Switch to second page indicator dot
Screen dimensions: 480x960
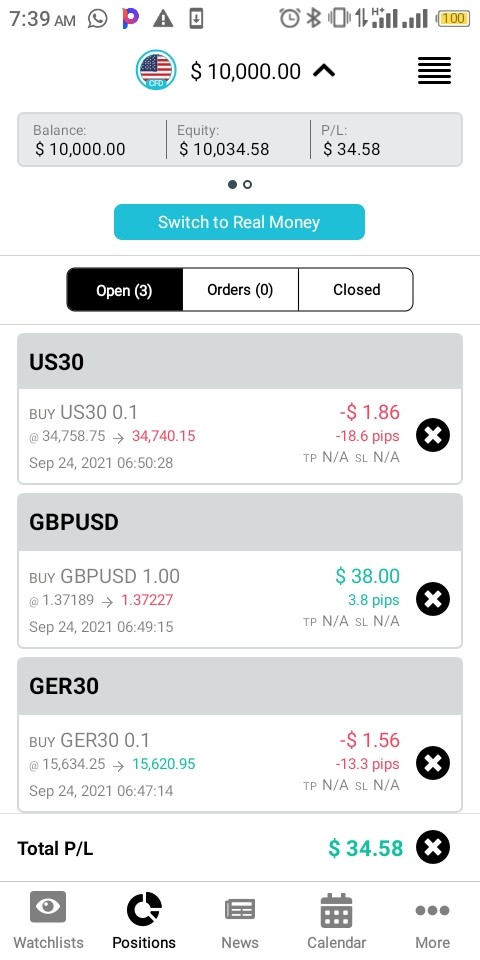point(247,184)
